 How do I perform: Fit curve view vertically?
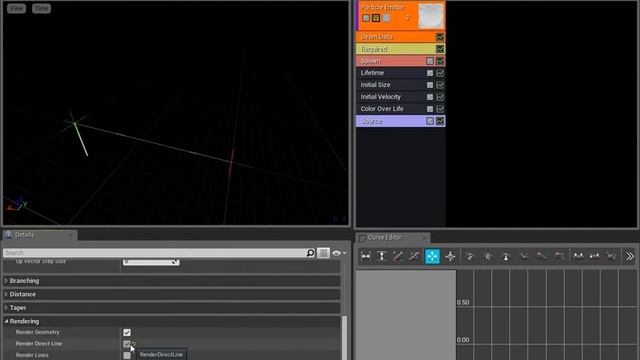coord(382,256)
